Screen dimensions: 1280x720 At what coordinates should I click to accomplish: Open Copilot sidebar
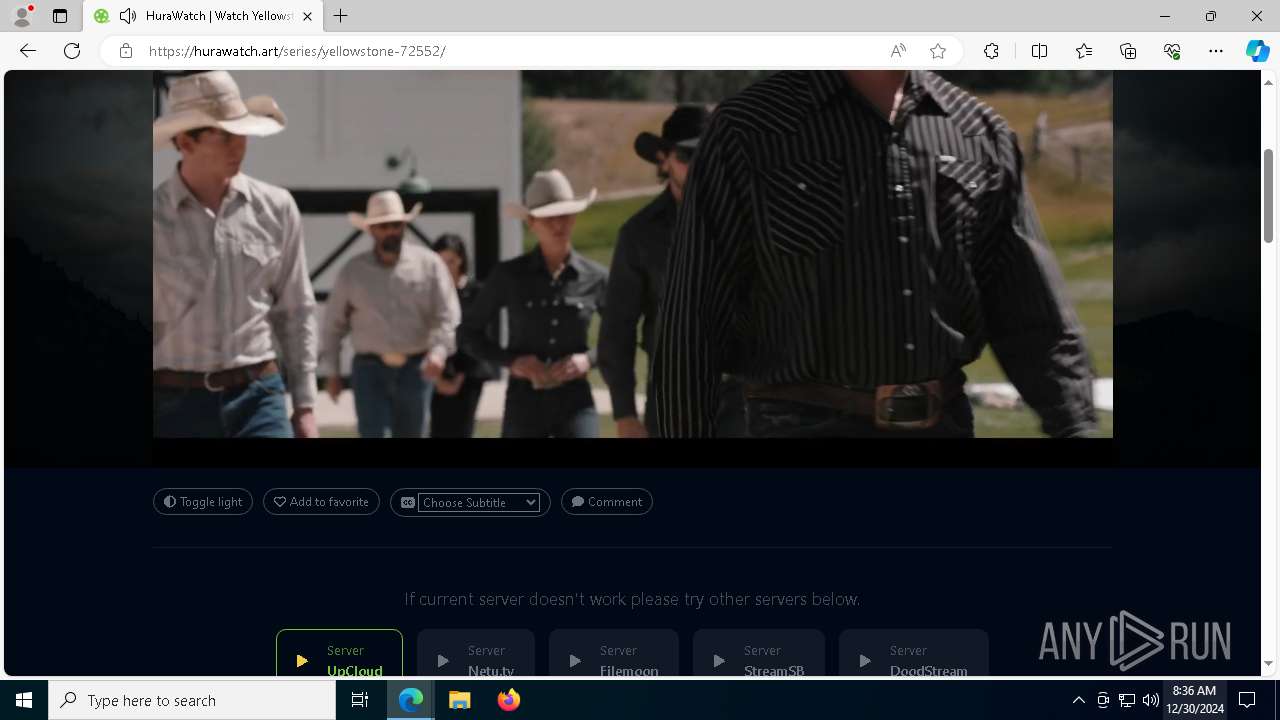pos(1258,51)
